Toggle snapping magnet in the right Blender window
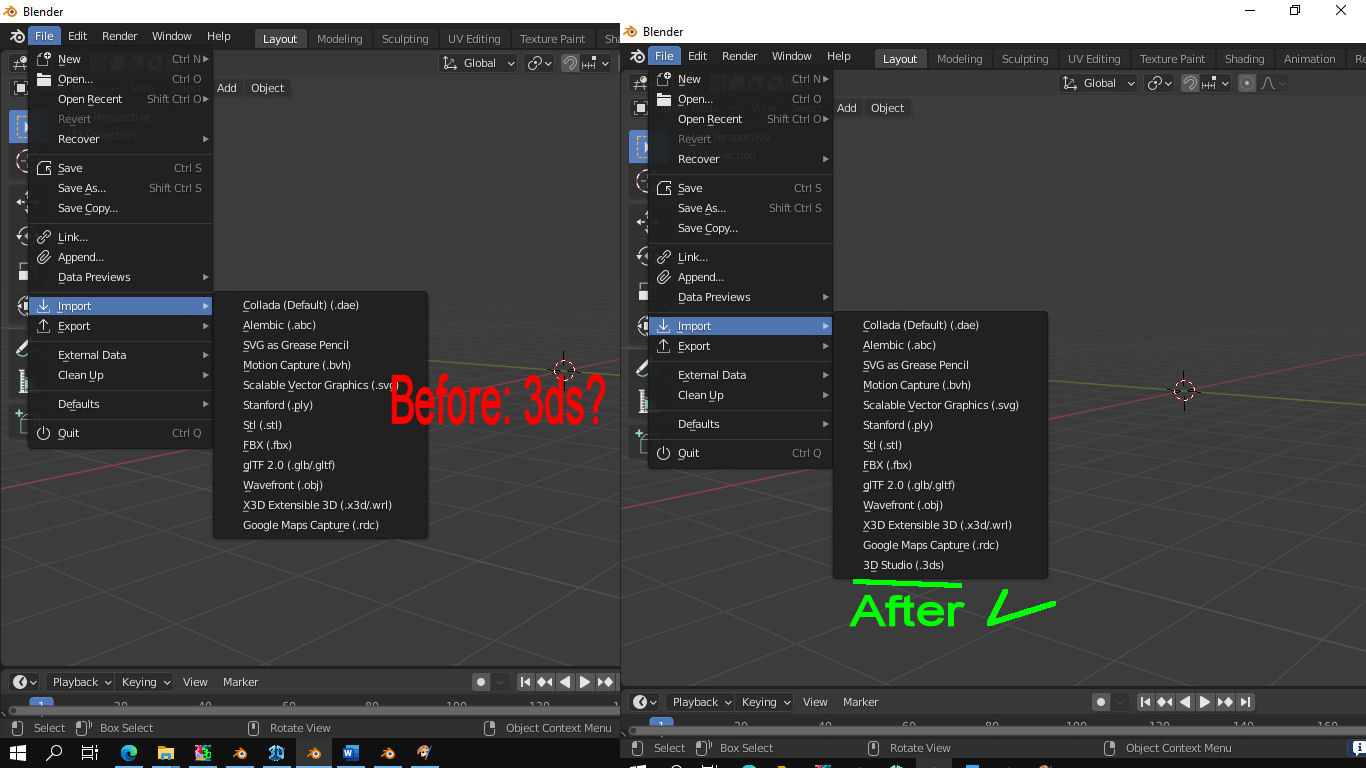This screenshot has width=1366, height=768. click(1190, 83)
